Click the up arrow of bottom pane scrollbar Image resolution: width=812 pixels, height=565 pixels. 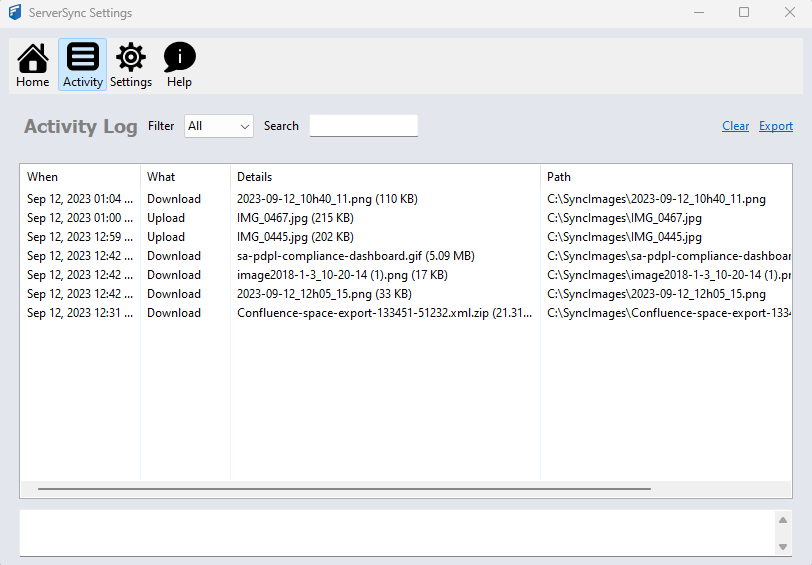coord(783,520)
